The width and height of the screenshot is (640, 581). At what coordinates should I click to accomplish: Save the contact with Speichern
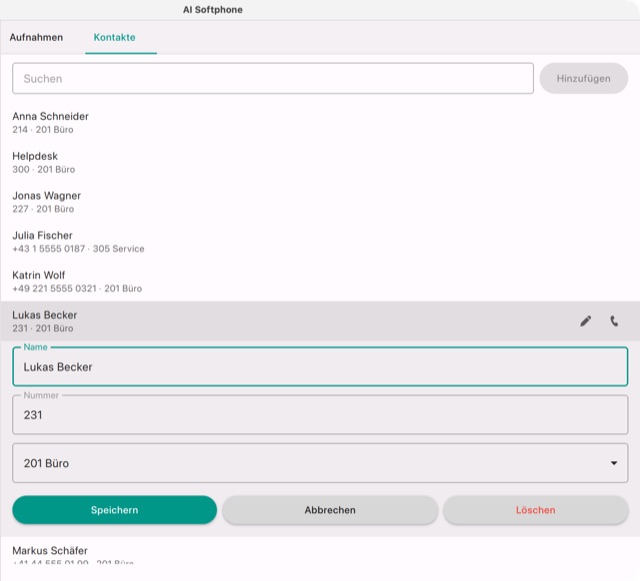click(115, 510)
